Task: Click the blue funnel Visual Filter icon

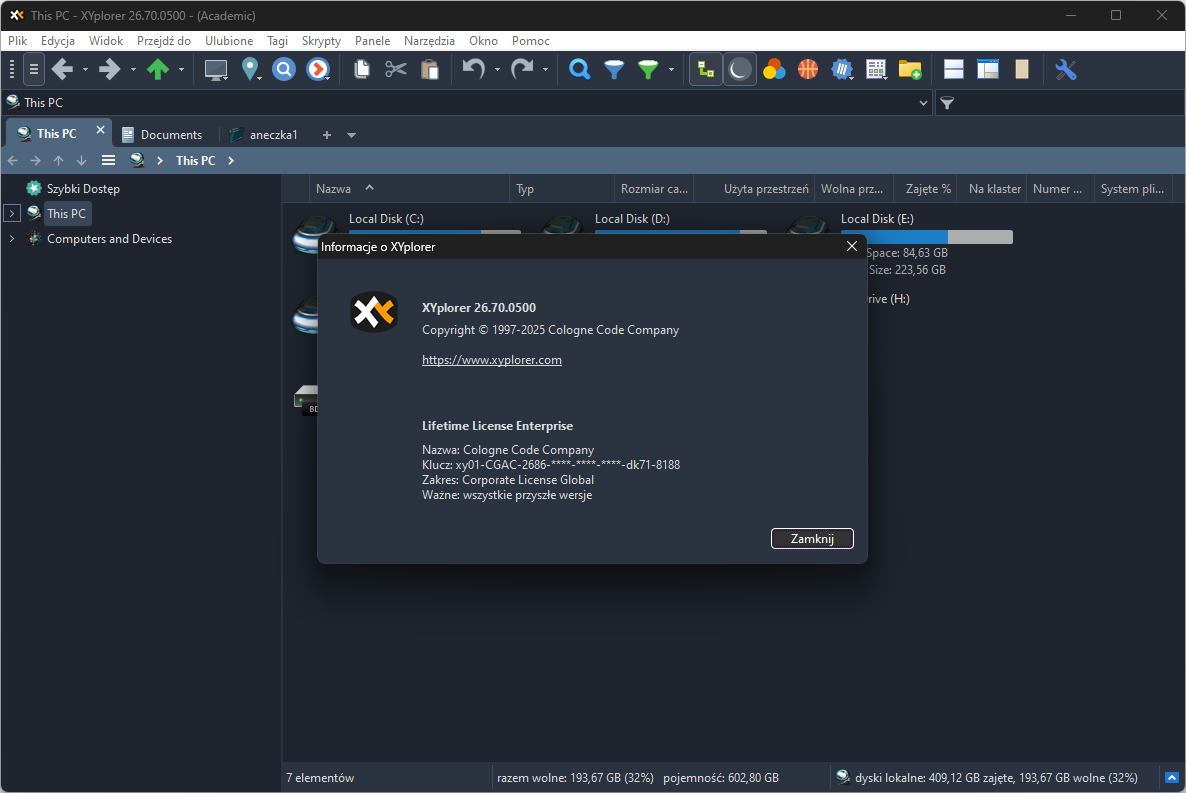Action: pos(614,70)
